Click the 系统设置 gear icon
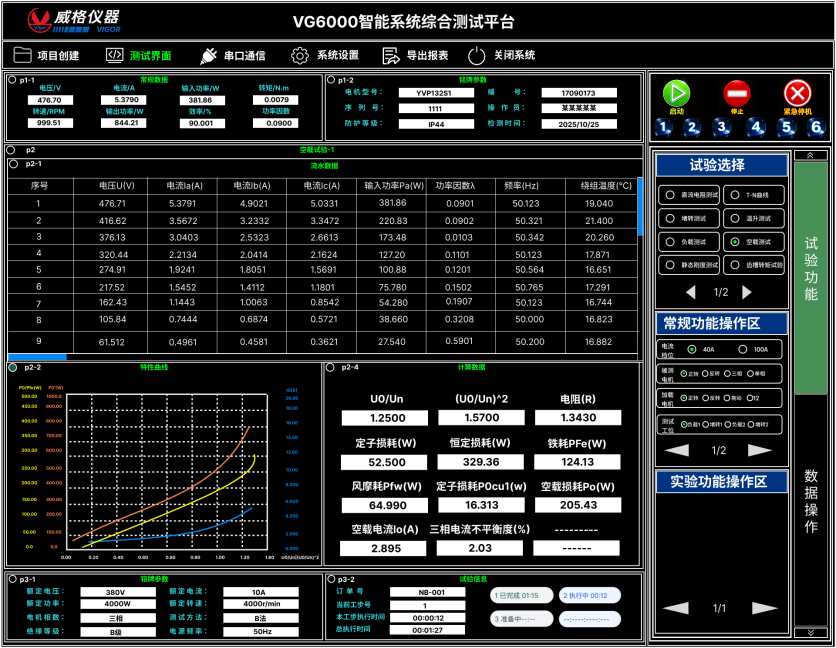Image resolution: width=836 pixels, height=648 pixels. click(x=300, y=55)
